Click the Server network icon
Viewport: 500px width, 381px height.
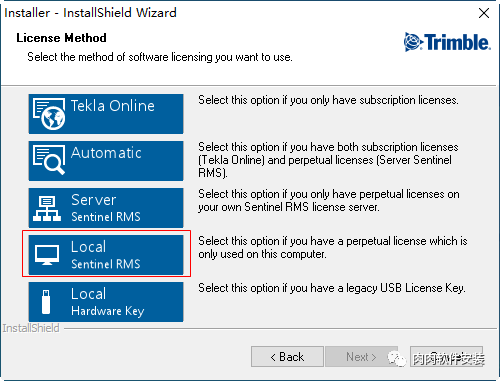tap(47, 208)
